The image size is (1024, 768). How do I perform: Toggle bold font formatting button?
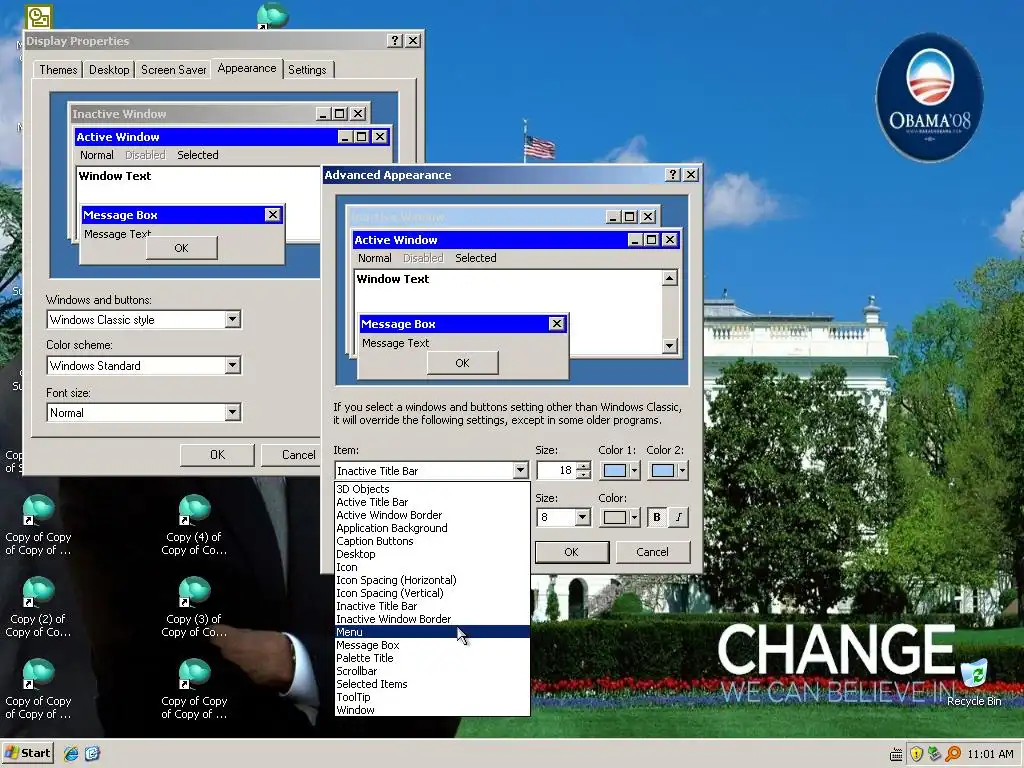(657, 517)
